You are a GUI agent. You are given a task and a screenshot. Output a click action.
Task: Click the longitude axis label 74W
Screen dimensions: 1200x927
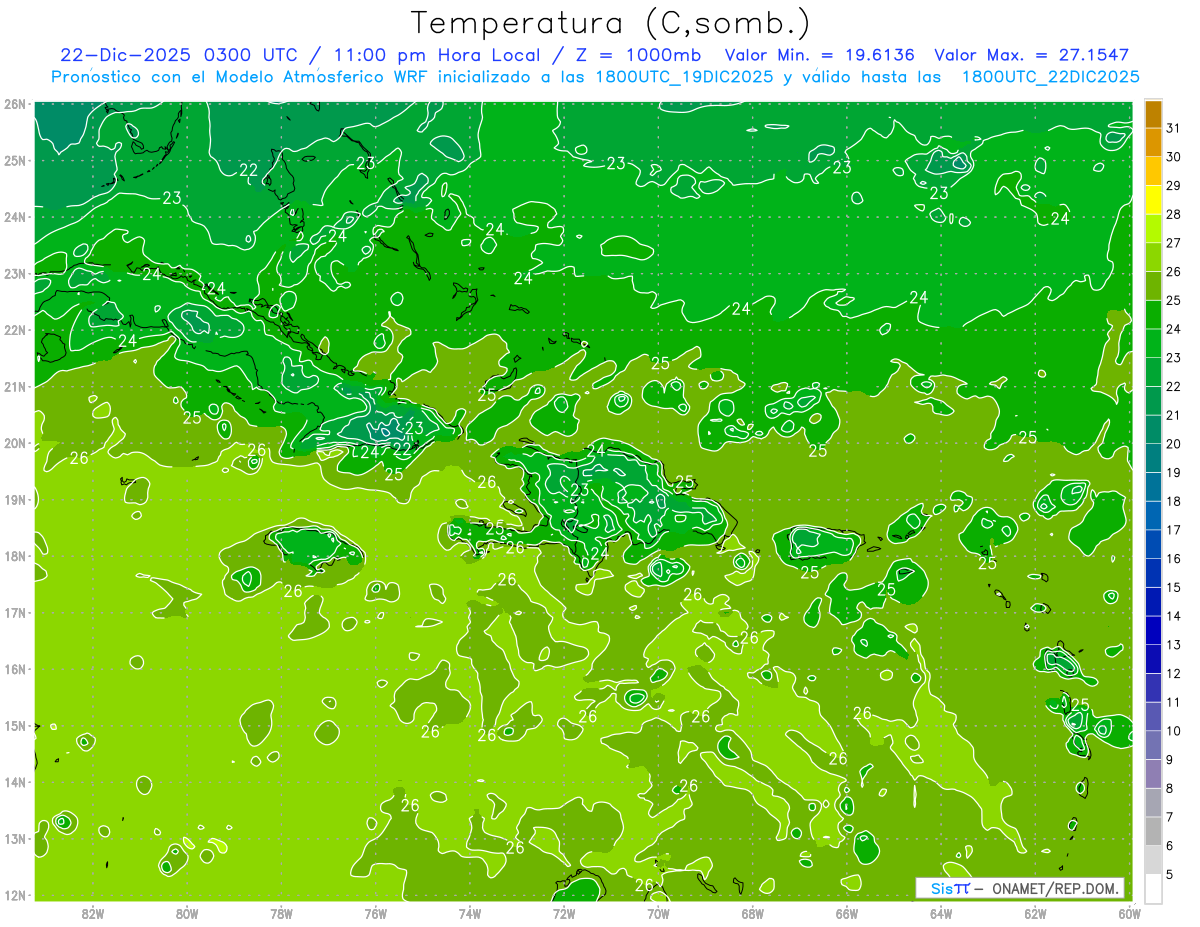point(470,912)
